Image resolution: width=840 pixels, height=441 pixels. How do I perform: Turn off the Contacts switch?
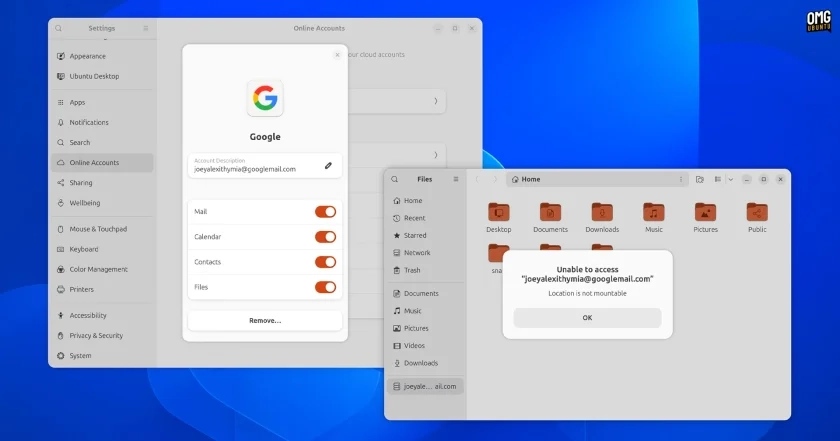click(325, 262)
